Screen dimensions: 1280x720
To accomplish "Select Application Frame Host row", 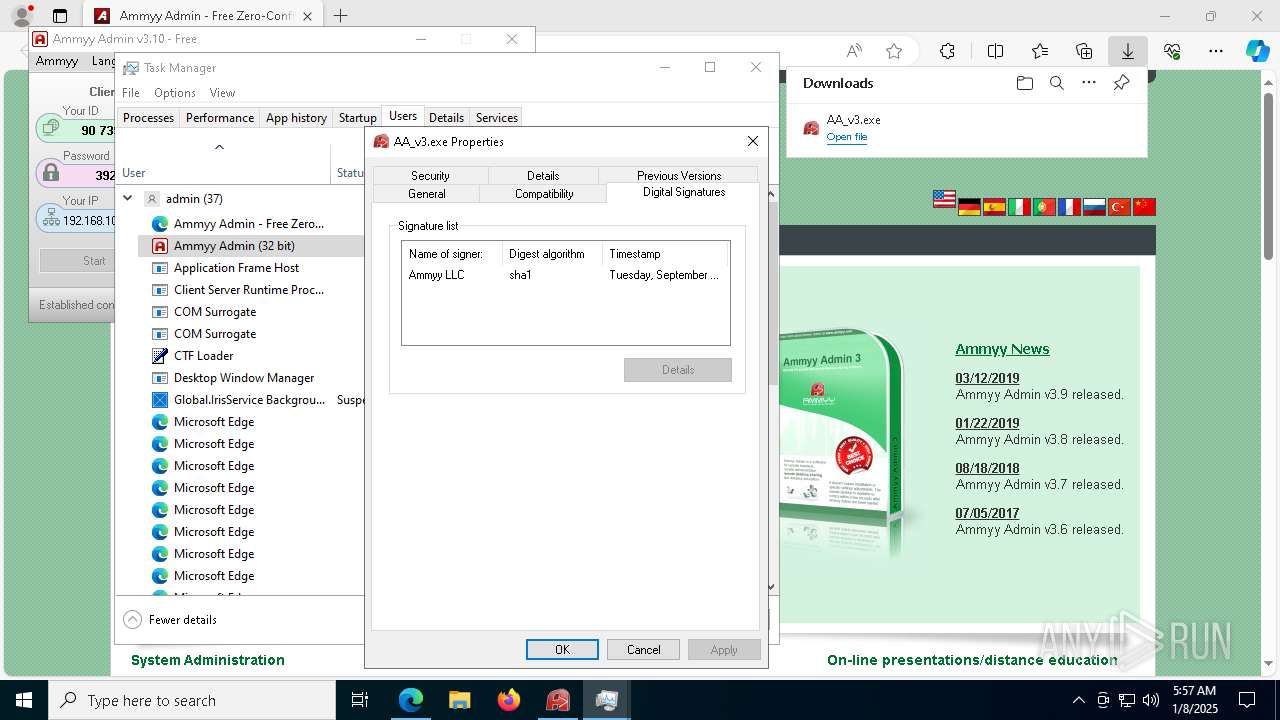I will [x=250, y=267].
